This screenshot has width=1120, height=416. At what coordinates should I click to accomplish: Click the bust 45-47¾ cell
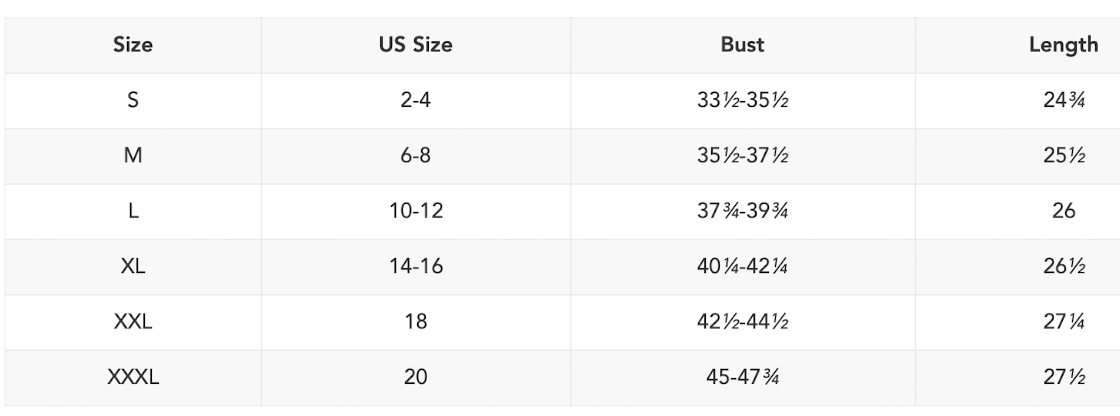click(743, 377)
